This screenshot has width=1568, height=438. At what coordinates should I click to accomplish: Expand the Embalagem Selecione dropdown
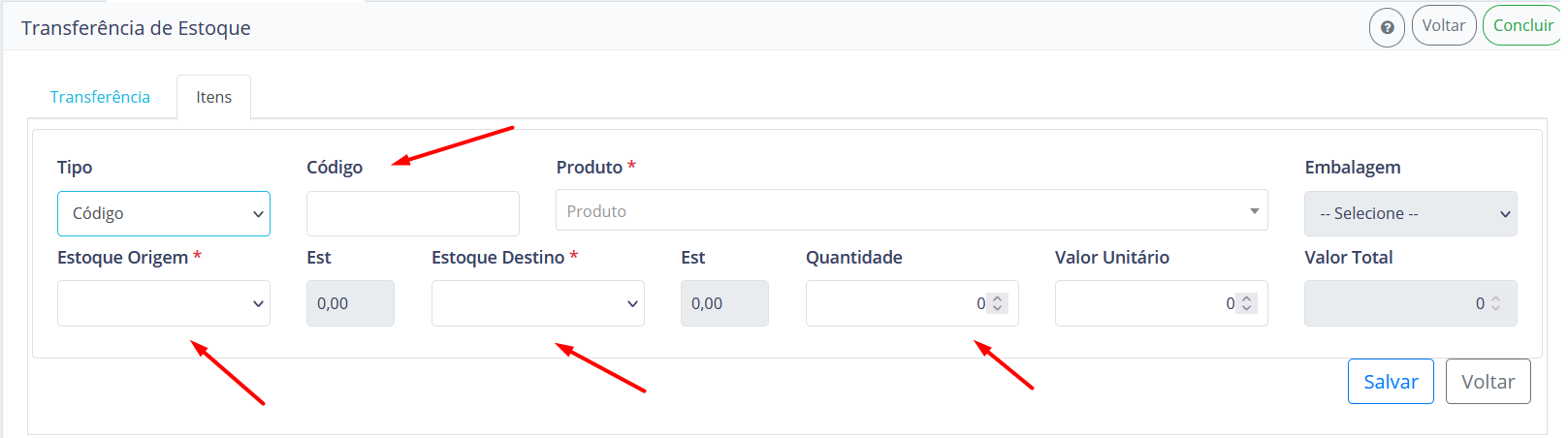point(1411,213)
